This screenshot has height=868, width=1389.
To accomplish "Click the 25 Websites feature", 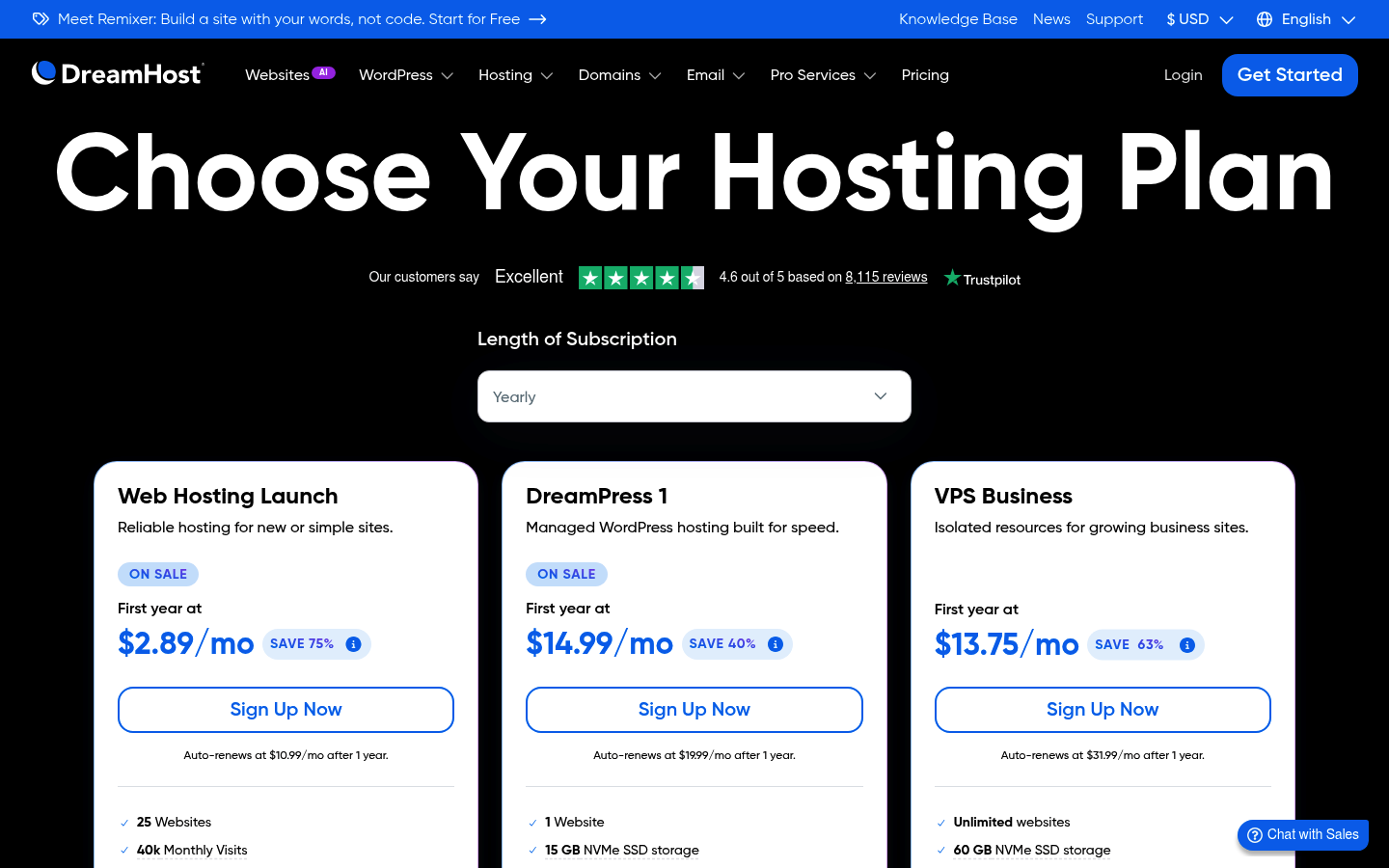I will coord(174,822).
